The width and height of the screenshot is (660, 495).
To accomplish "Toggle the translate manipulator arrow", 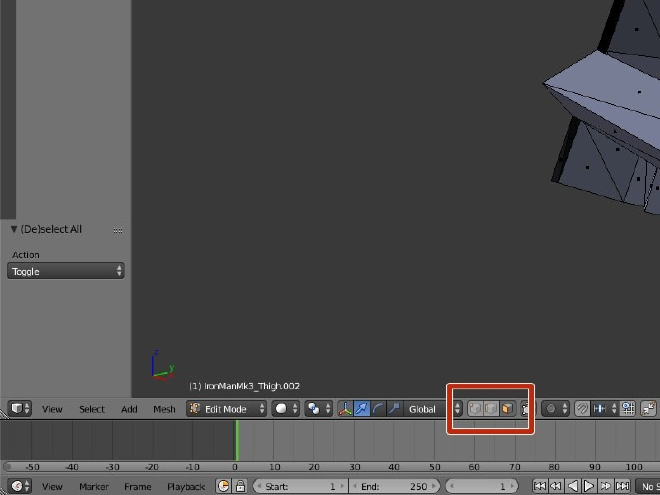I will pyautogui.click(x=362, y=409).
